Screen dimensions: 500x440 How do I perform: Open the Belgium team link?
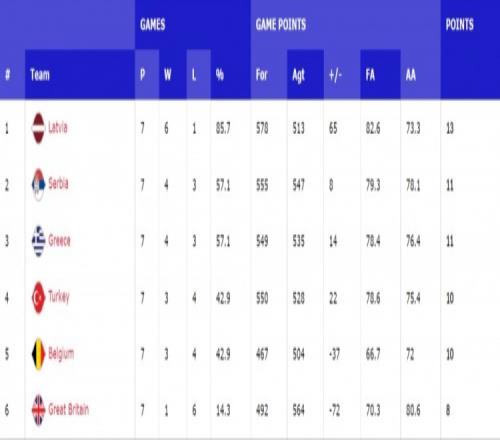pos(61,353)
